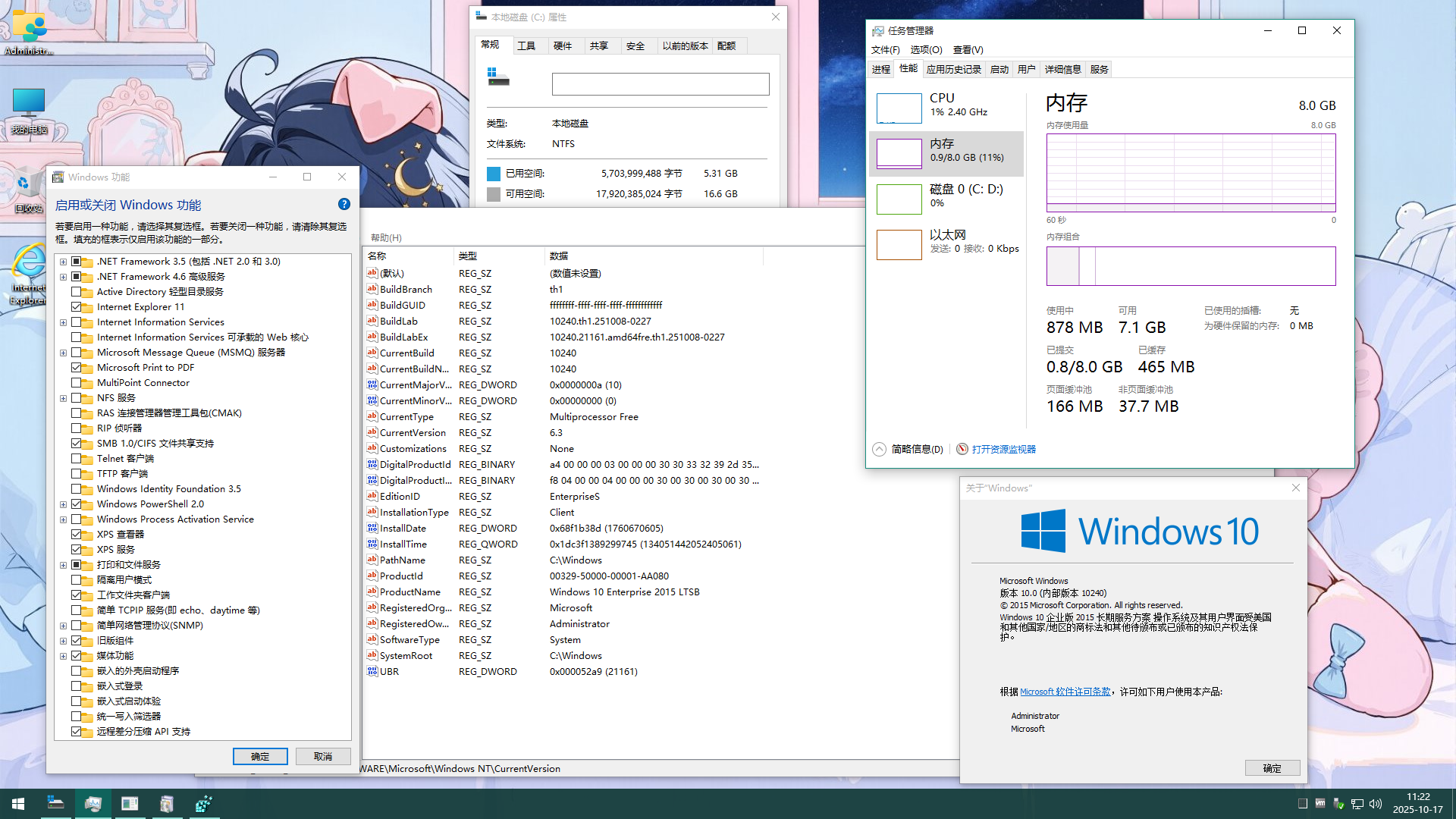
Task: Click the resource monitor icon
Action: point(962,449)
